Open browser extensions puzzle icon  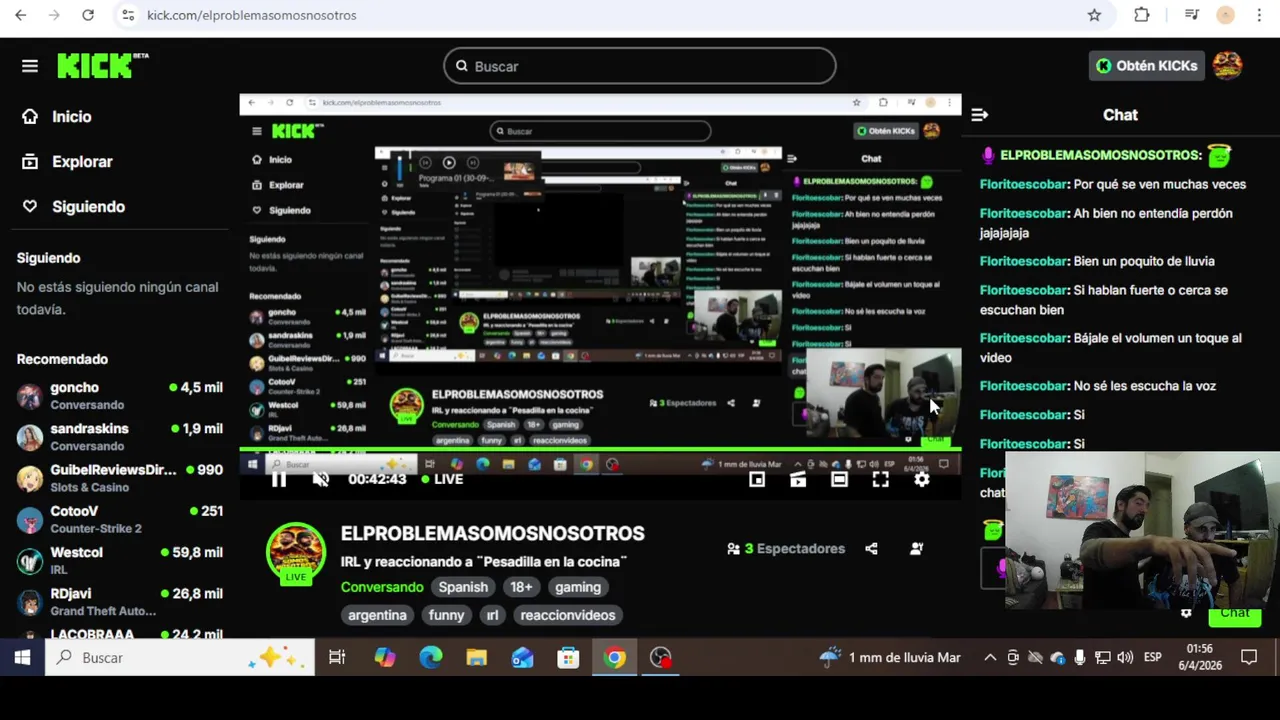pos(1142,15)
